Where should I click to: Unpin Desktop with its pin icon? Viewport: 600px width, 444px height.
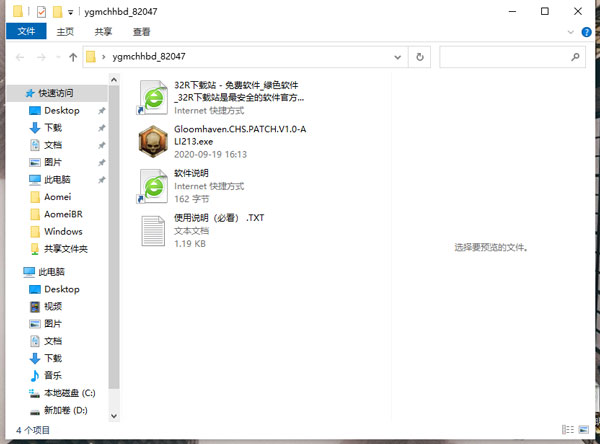point(101,111)
